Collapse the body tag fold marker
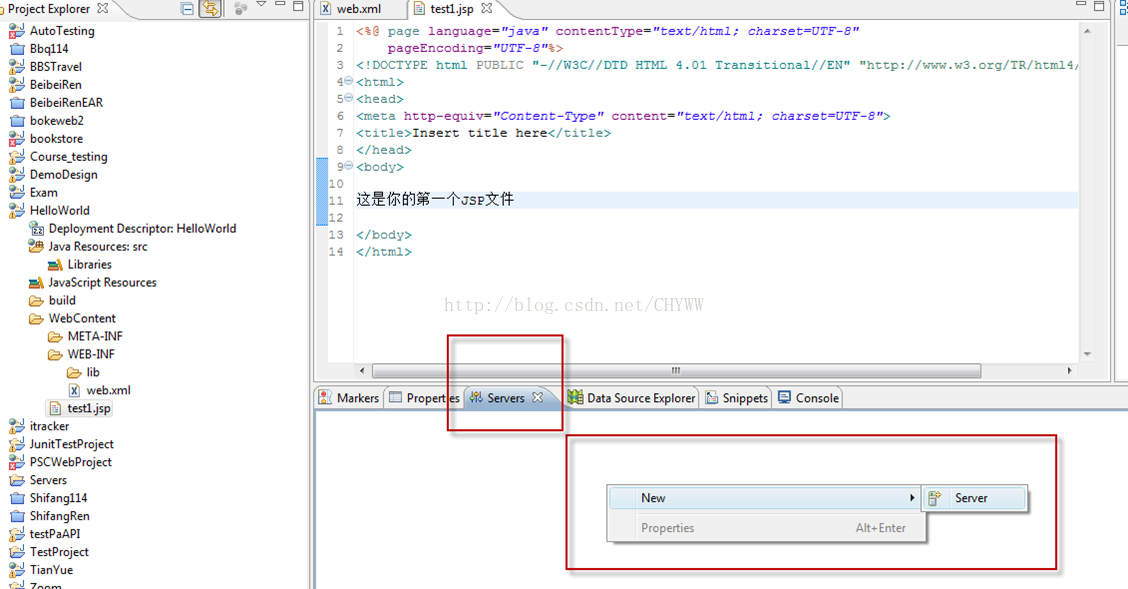 (x=349, y=166)
